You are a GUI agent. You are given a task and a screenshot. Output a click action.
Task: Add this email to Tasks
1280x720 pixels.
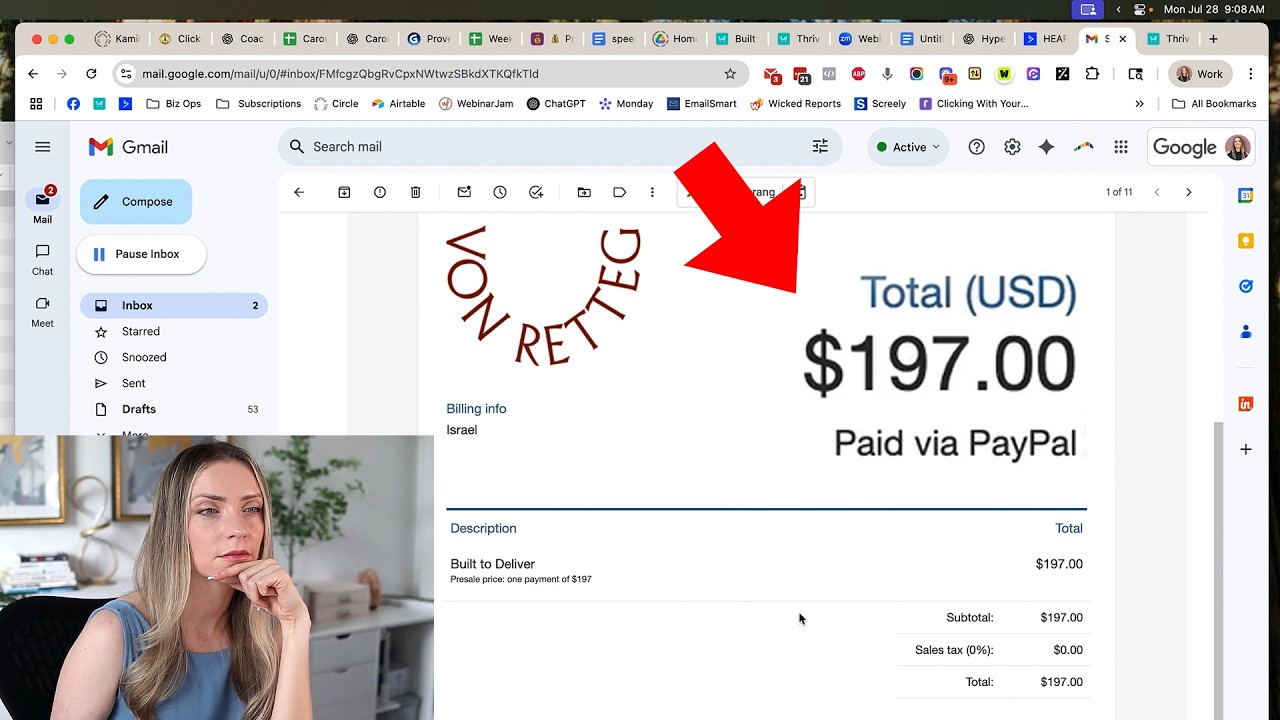click(x=536, y=192)
